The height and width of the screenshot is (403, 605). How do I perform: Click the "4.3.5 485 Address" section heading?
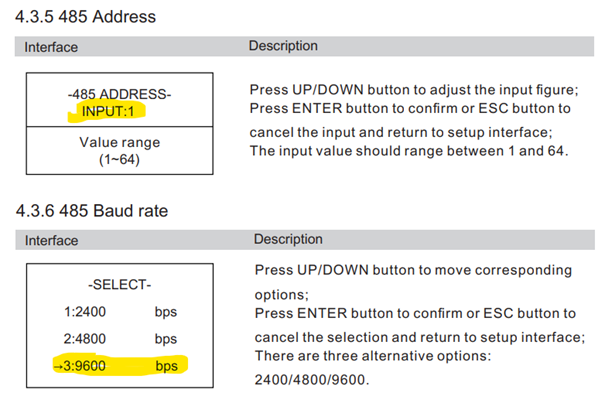click(85, 18)
